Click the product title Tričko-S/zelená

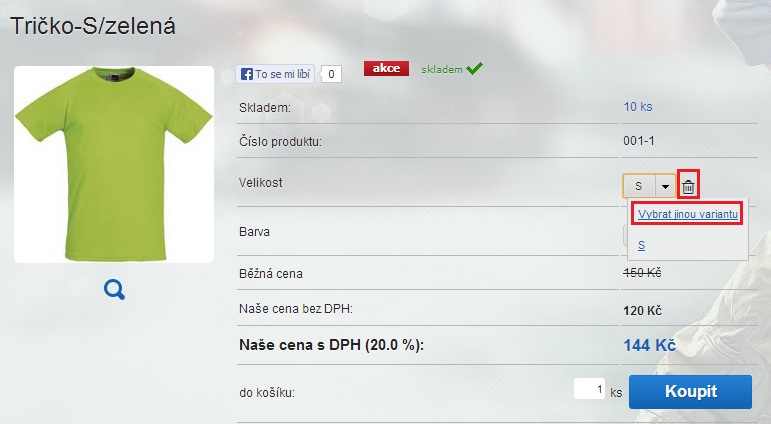click(92, 26)
